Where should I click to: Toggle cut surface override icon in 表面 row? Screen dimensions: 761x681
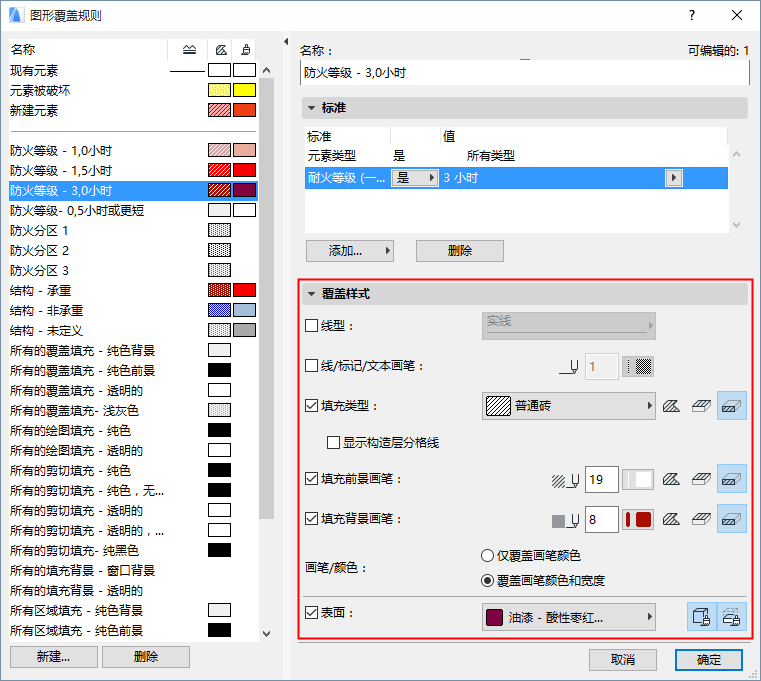[731, 617]
